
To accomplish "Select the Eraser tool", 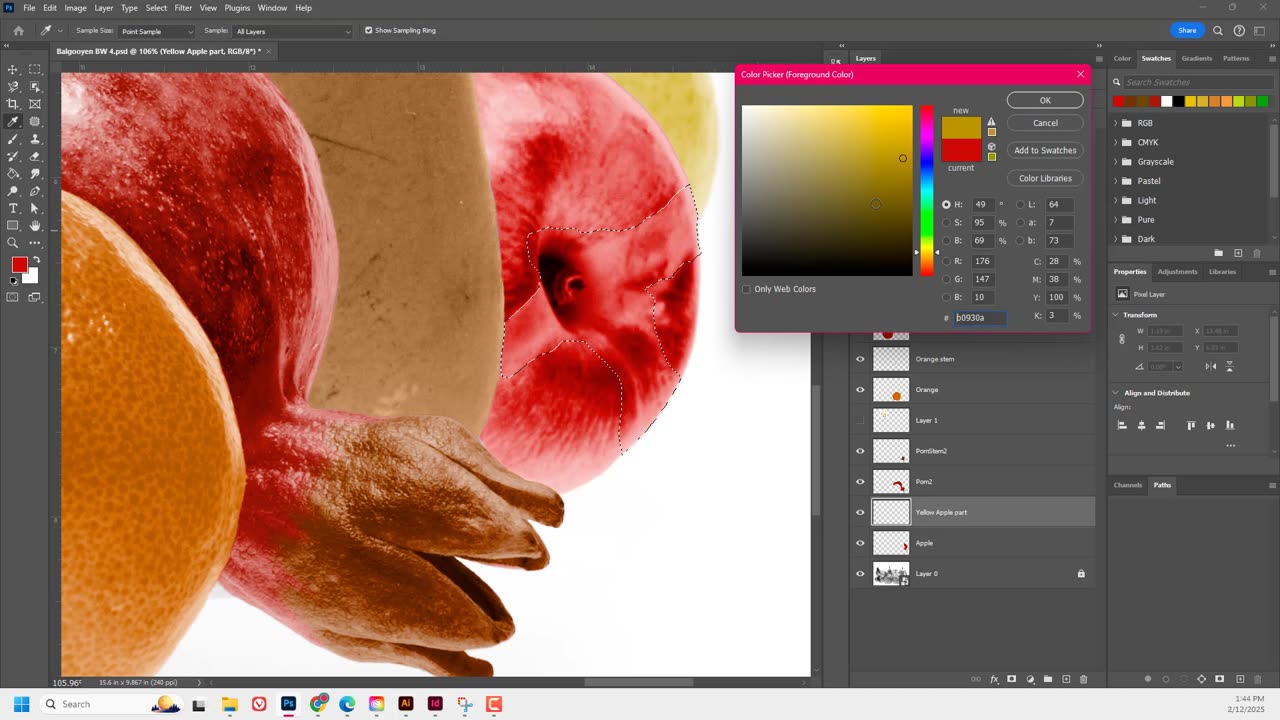I will click(35, 156).
